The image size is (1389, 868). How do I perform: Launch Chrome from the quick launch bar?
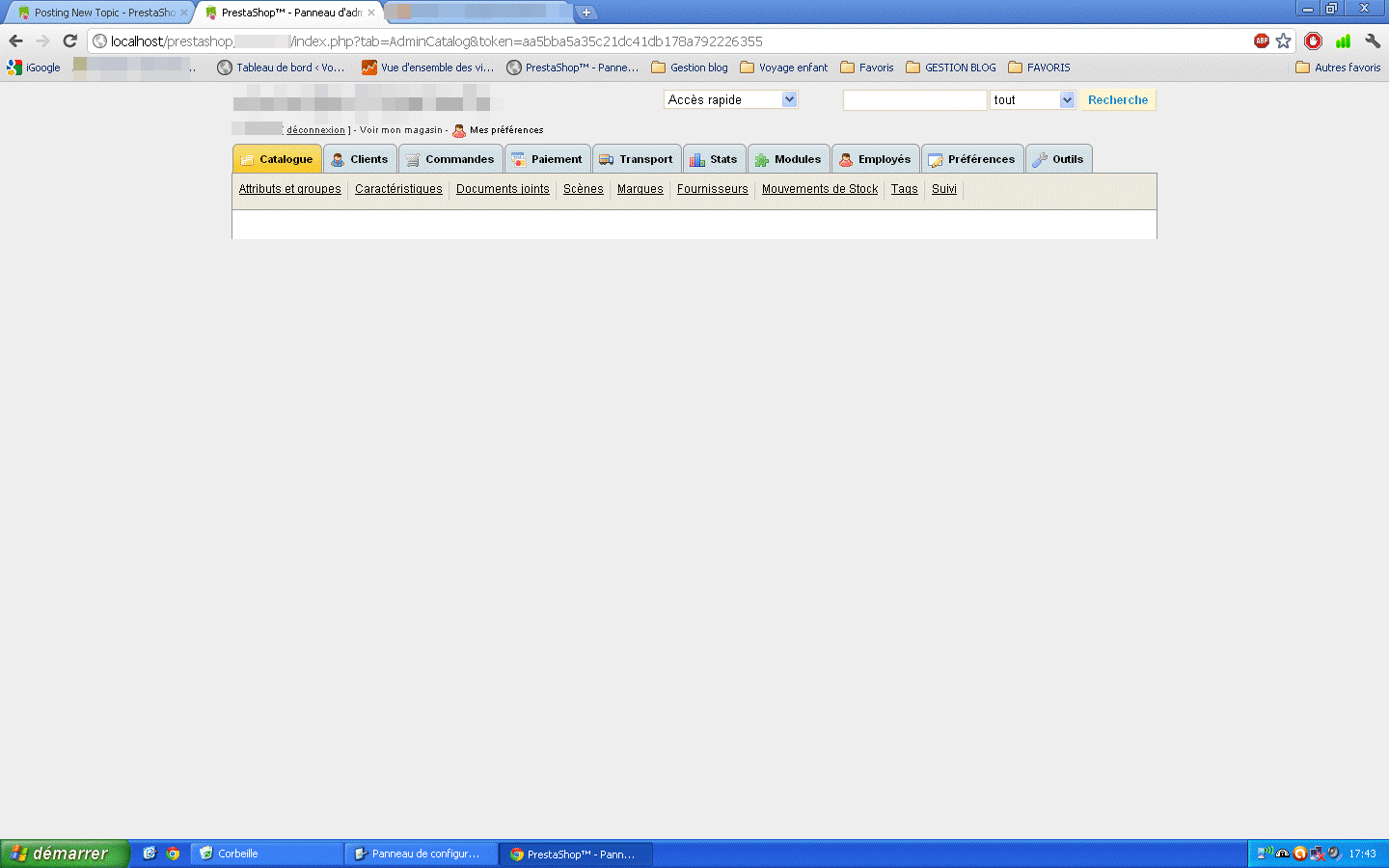tap(173, 854)
